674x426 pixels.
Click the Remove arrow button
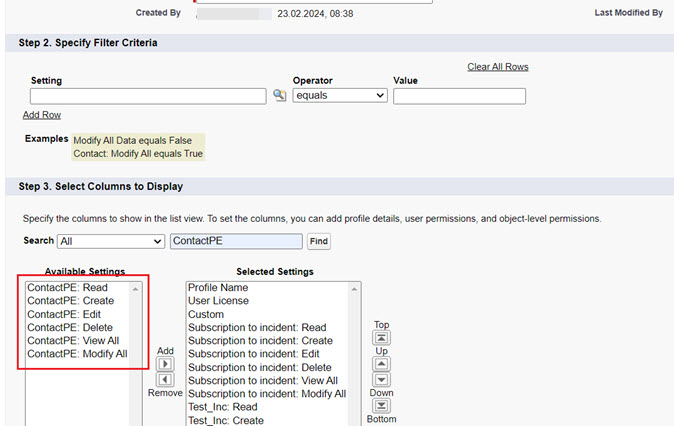click(165, 380)
